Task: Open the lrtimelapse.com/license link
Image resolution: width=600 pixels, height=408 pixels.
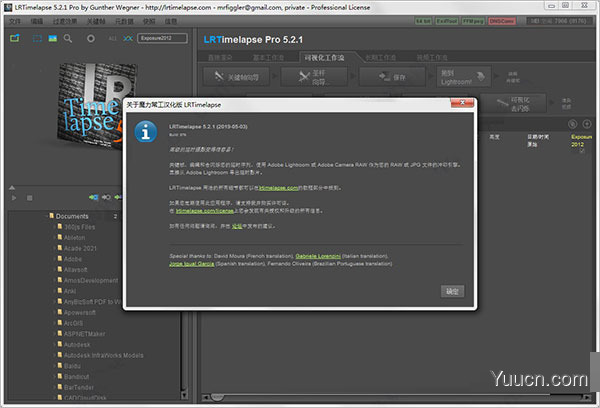Action: [x=204, y=211]
